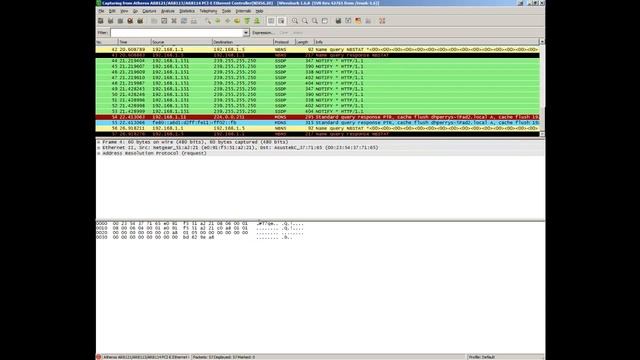Viewport: 640px width, 360px height.
Task: Click the go to packet number icon
Action: click(x=237, y=21)
